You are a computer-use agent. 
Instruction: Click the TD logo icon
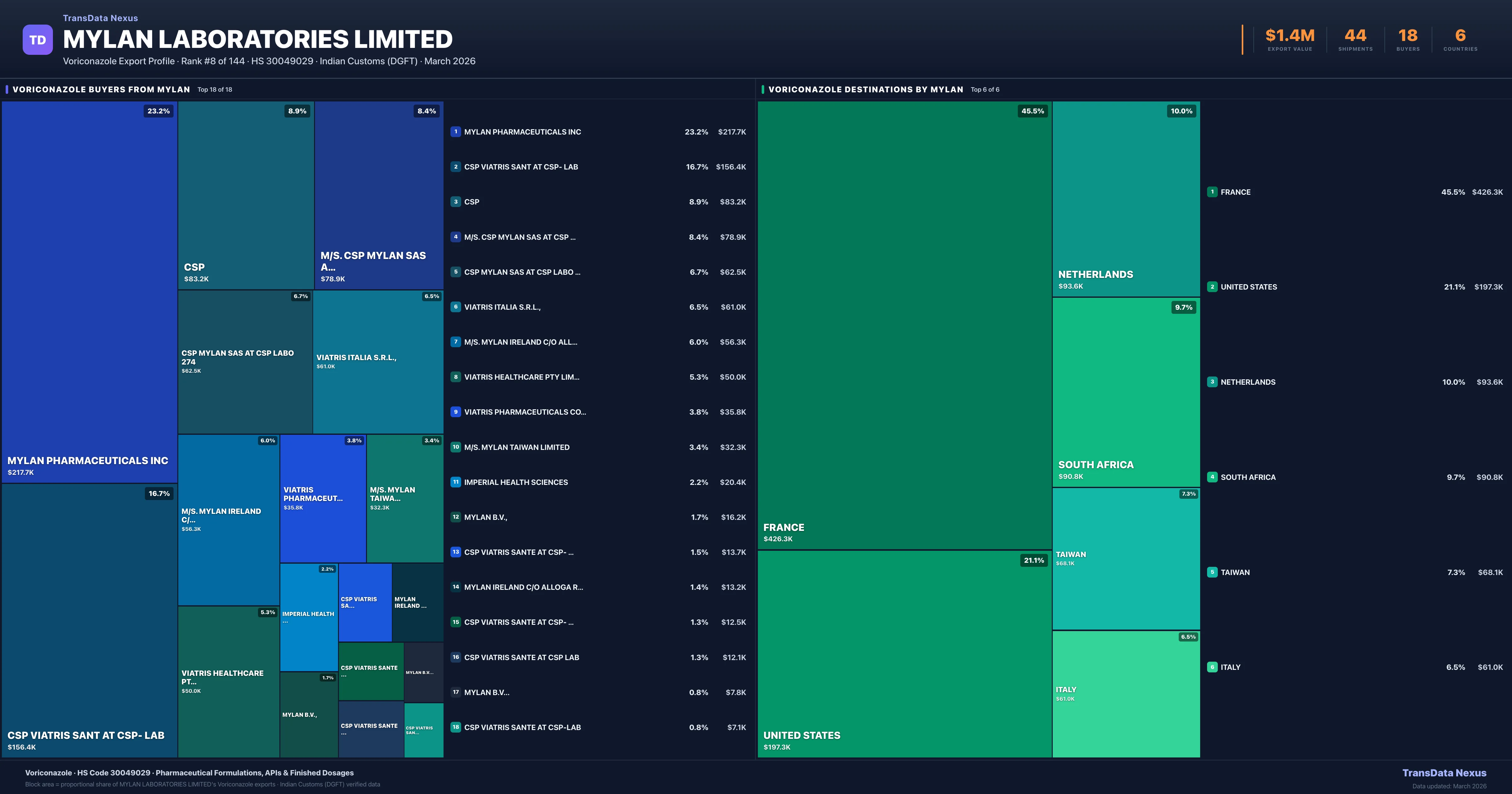click(37, 40)
